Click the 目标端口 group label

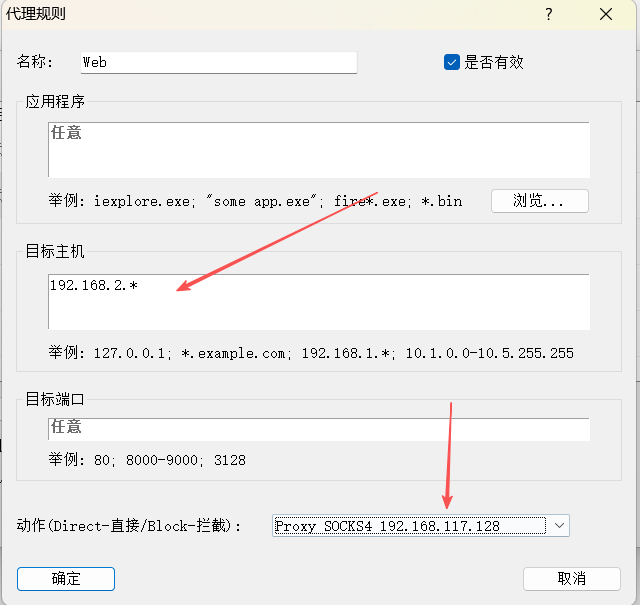tap(55, 399)
